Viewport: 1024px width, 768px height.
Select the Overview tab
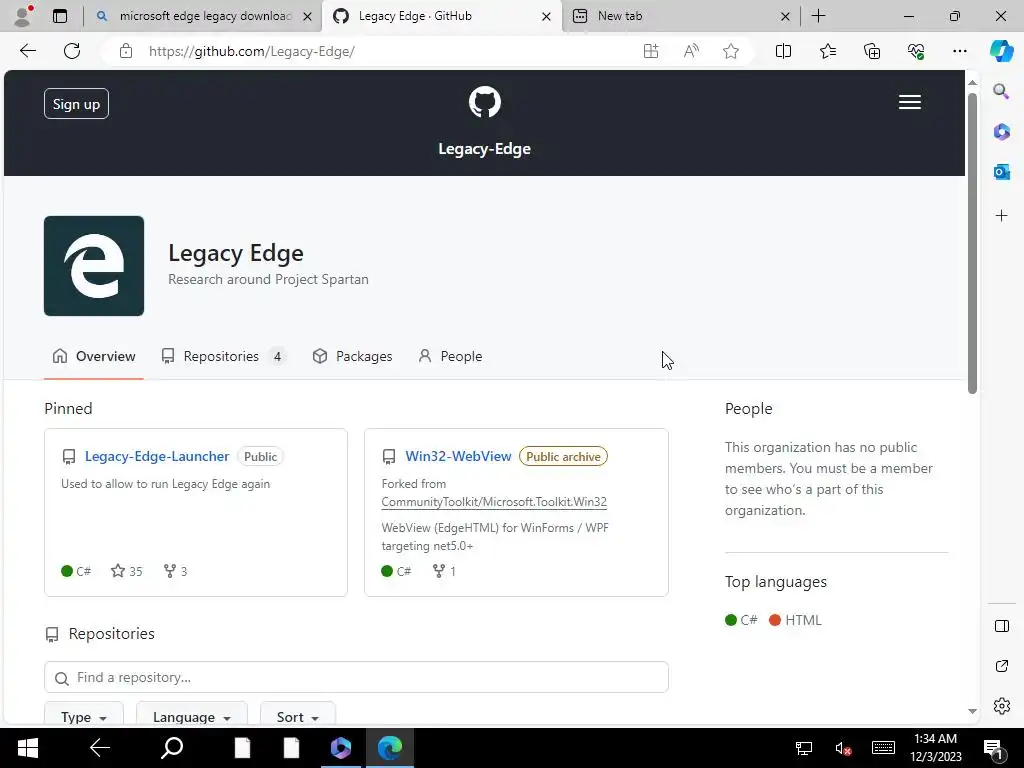pos(93,356)
